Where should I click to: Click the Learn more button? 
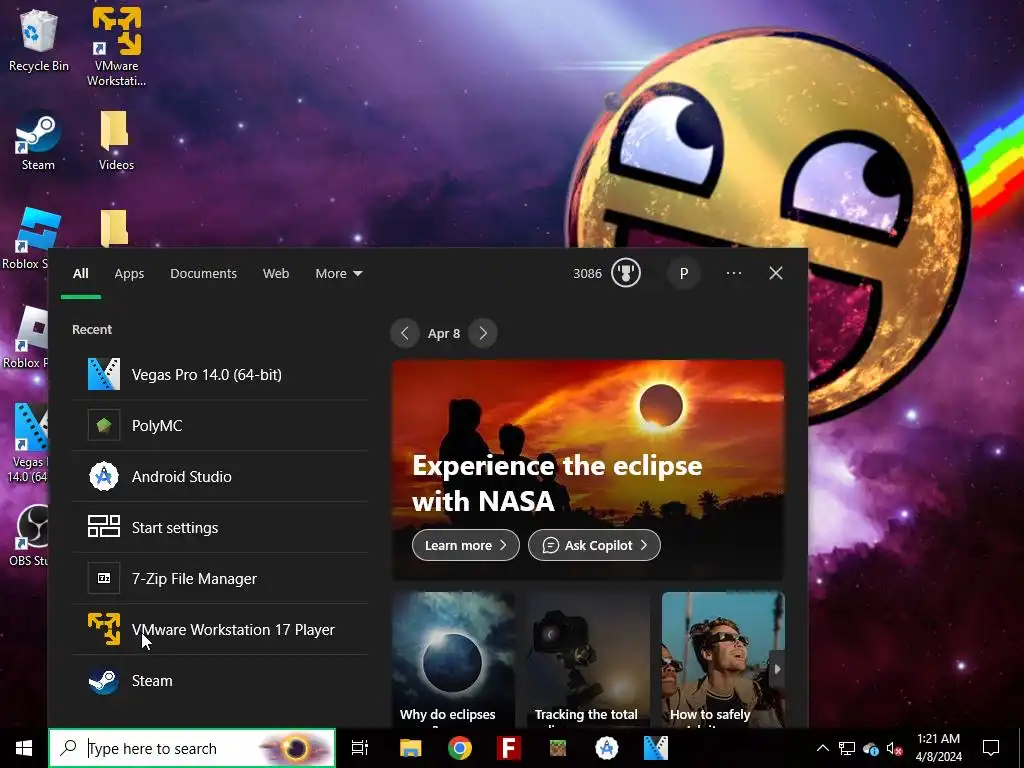(466, 545)
